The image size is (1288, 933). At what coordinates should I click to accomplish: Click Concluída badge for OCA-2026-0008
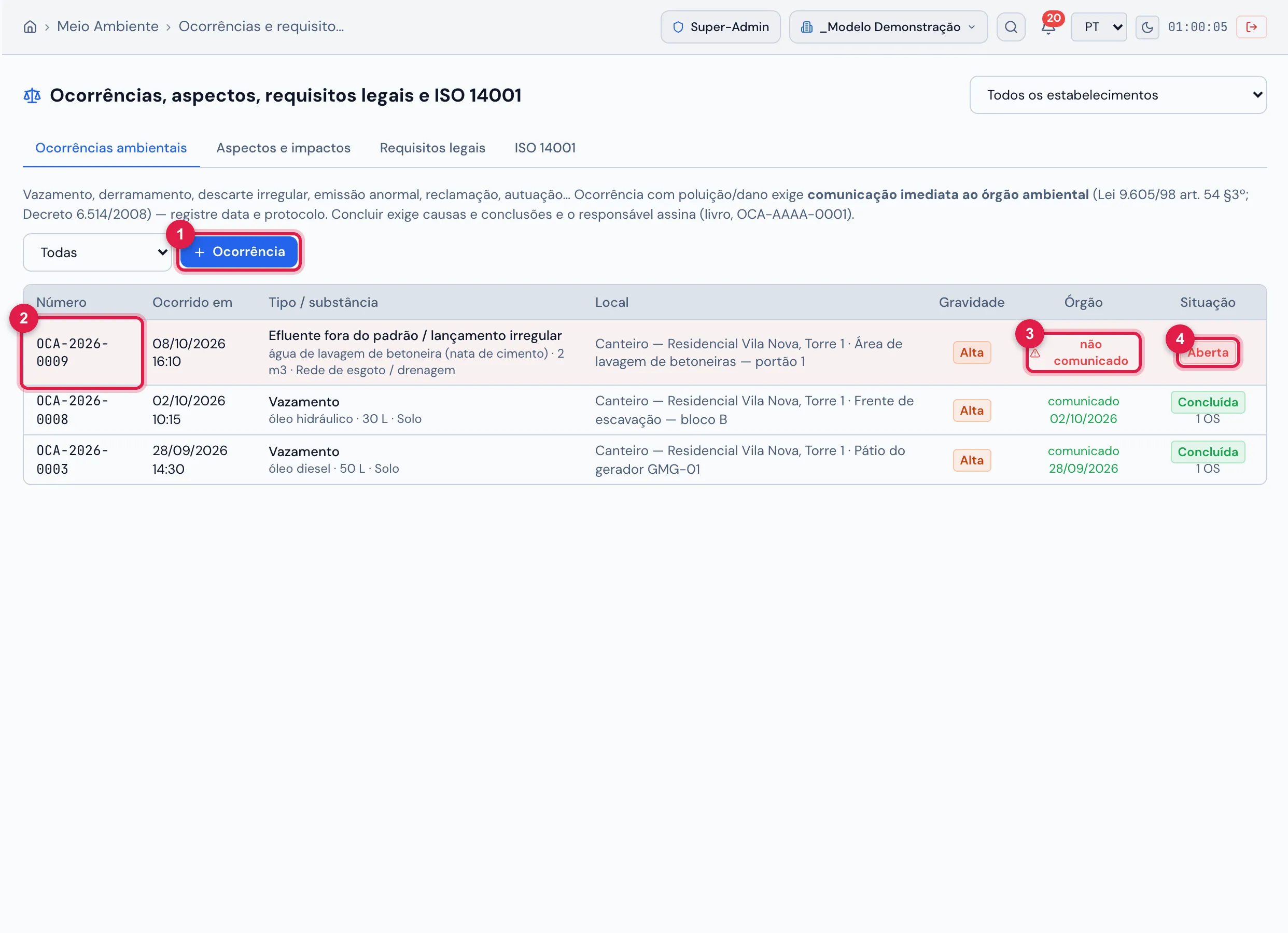click(1207, 402)
